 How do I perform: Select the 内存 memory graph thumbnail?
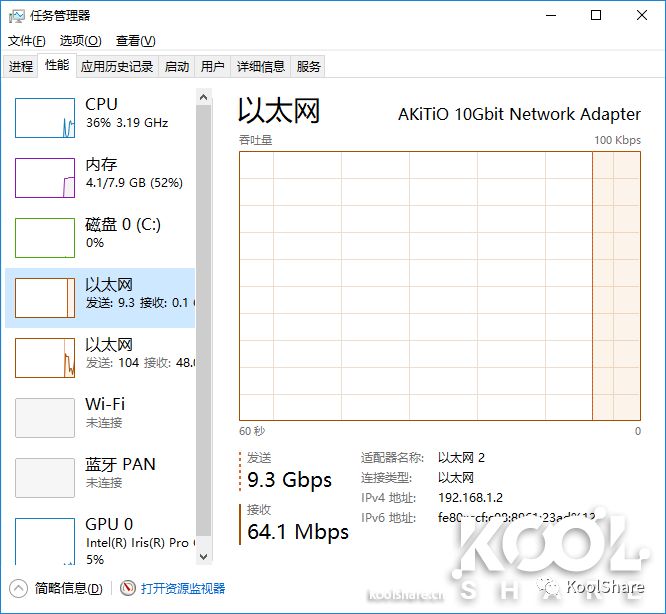click(45, 178)
